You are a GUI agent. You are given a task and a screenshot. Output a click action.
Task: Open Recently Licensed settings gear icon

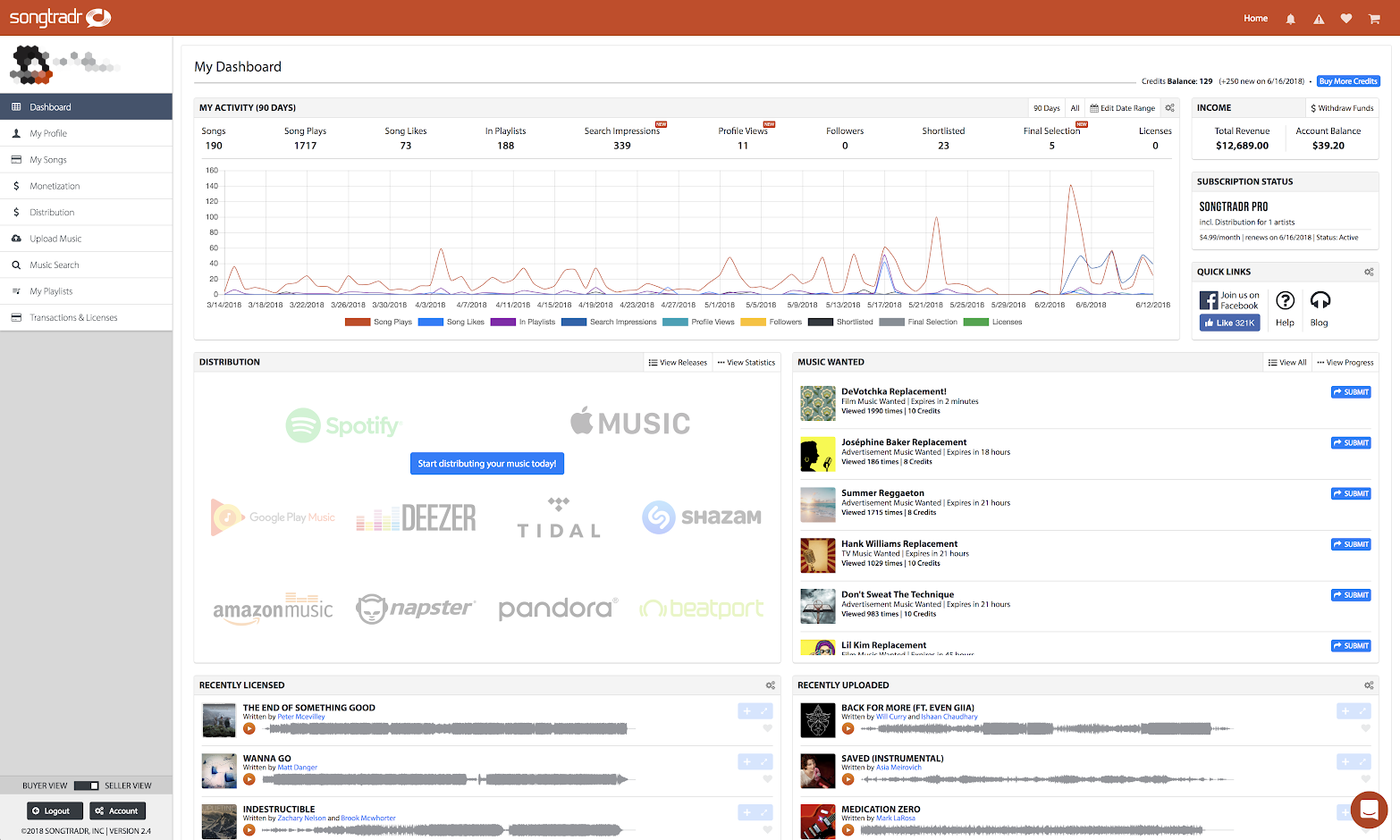coord(770,685)
